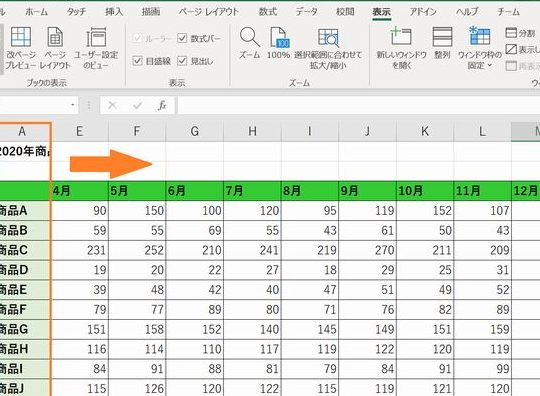Select the 4月 header cell

pos(80,190)
